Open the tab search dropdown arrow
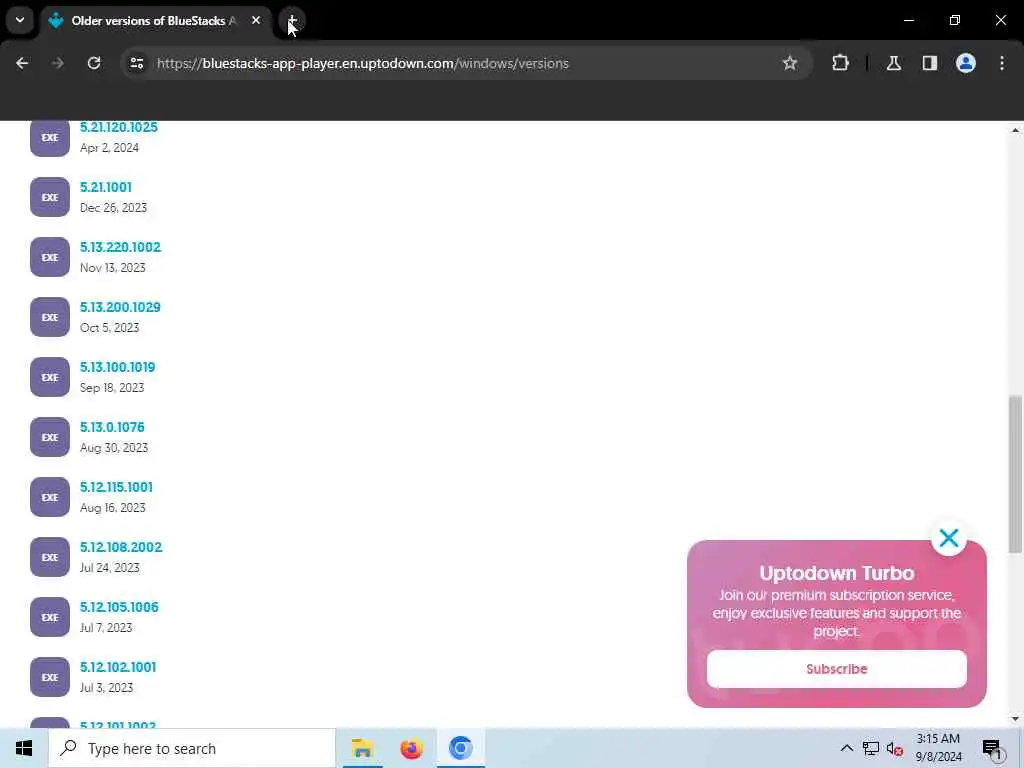 (20, 20)
